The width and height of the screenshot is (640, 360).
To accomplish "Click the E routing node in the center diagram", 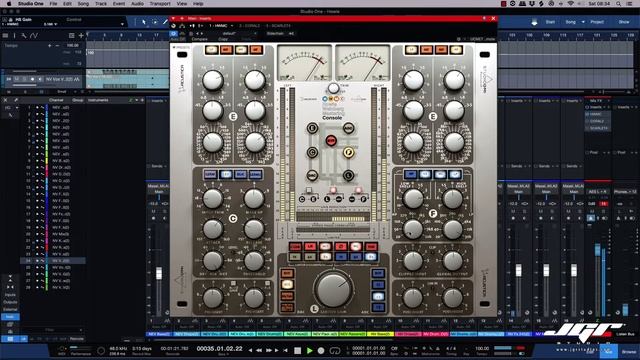I will coord(312,128).
